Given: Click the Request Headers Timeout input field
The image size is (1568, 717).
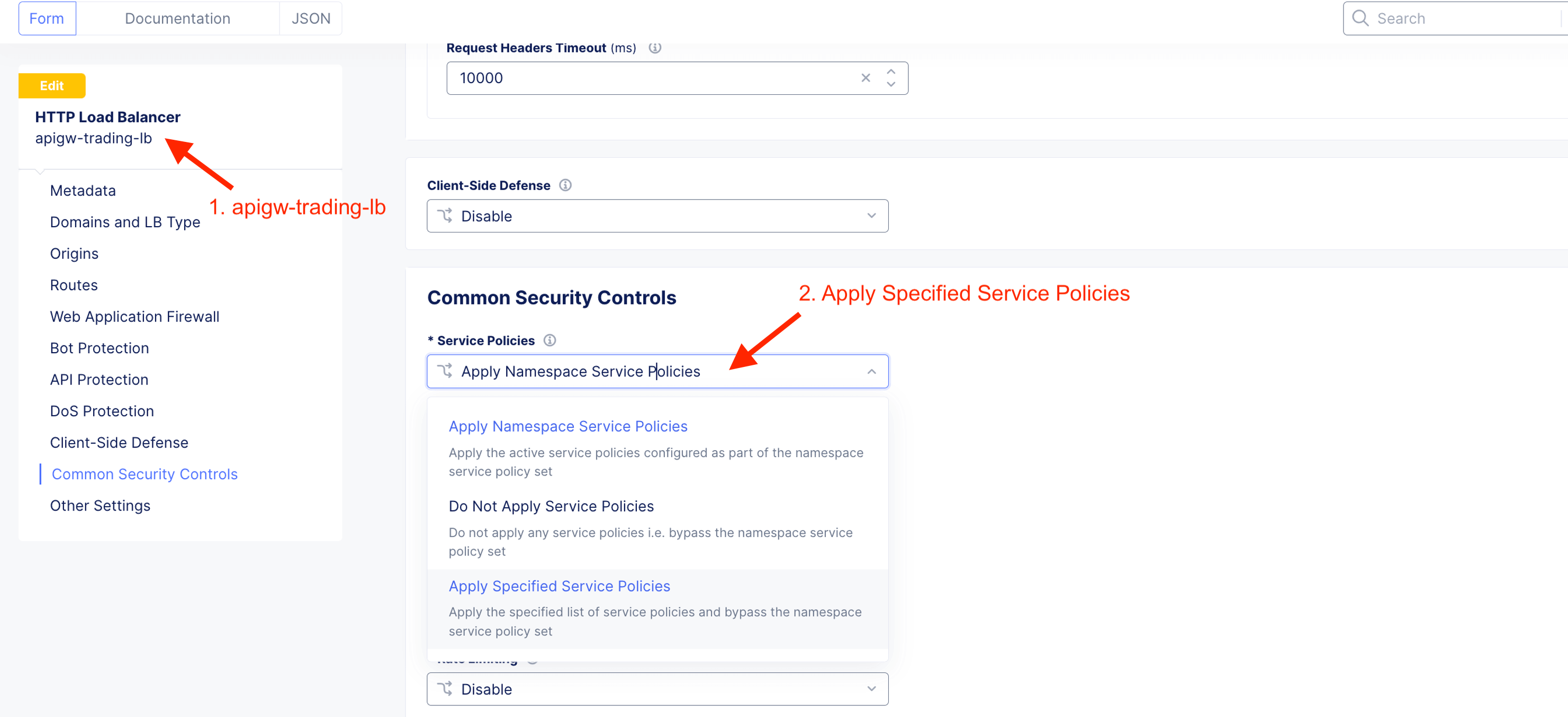Looking at the screenshot, I should tap(651, 78).
